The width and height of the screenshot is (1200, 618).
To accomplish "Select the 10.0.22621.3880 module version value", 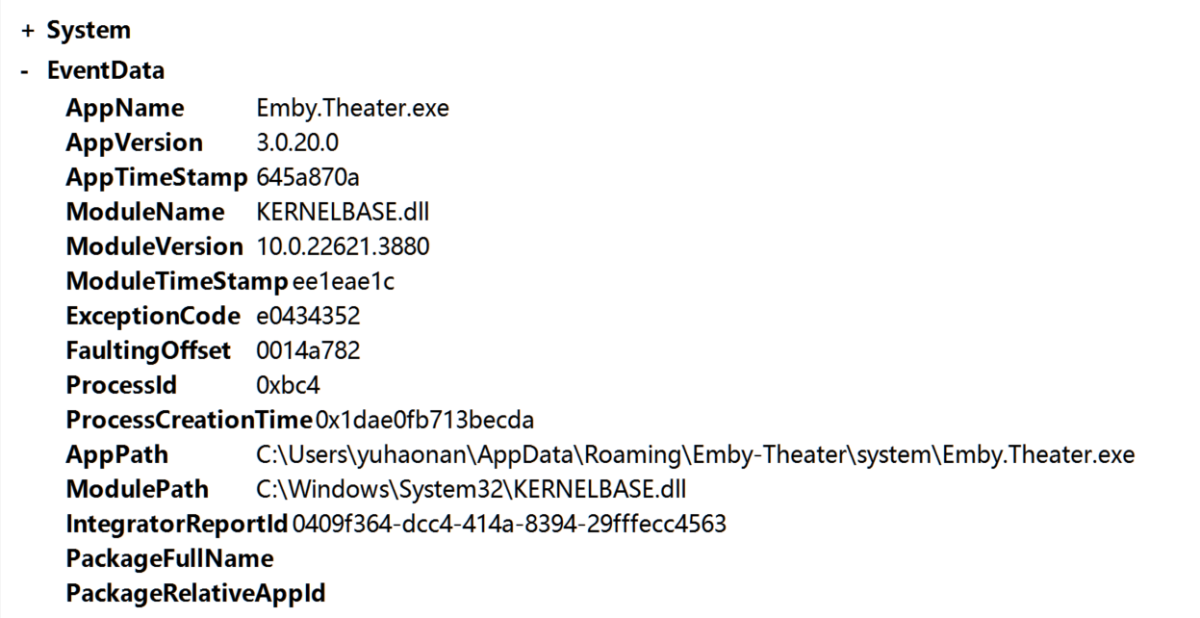I will pyautogui.click(x=343, y=247).
